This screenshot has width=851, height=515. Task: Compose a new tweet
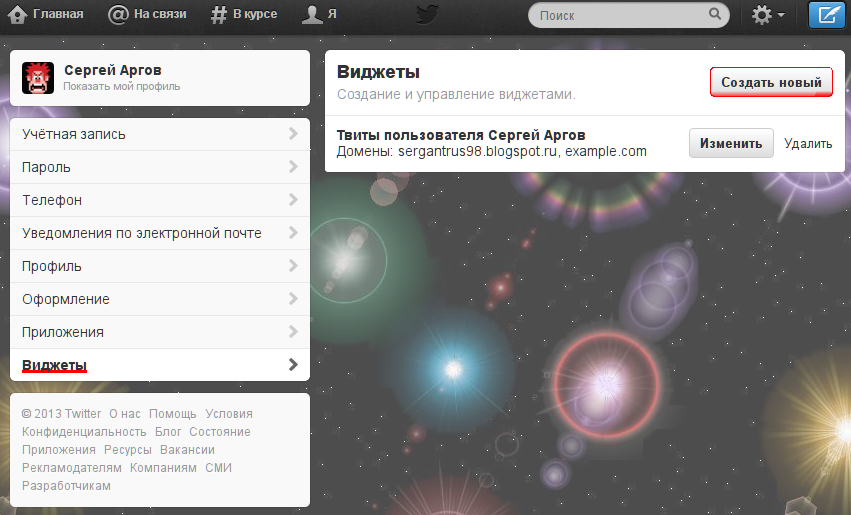point(827,15)
